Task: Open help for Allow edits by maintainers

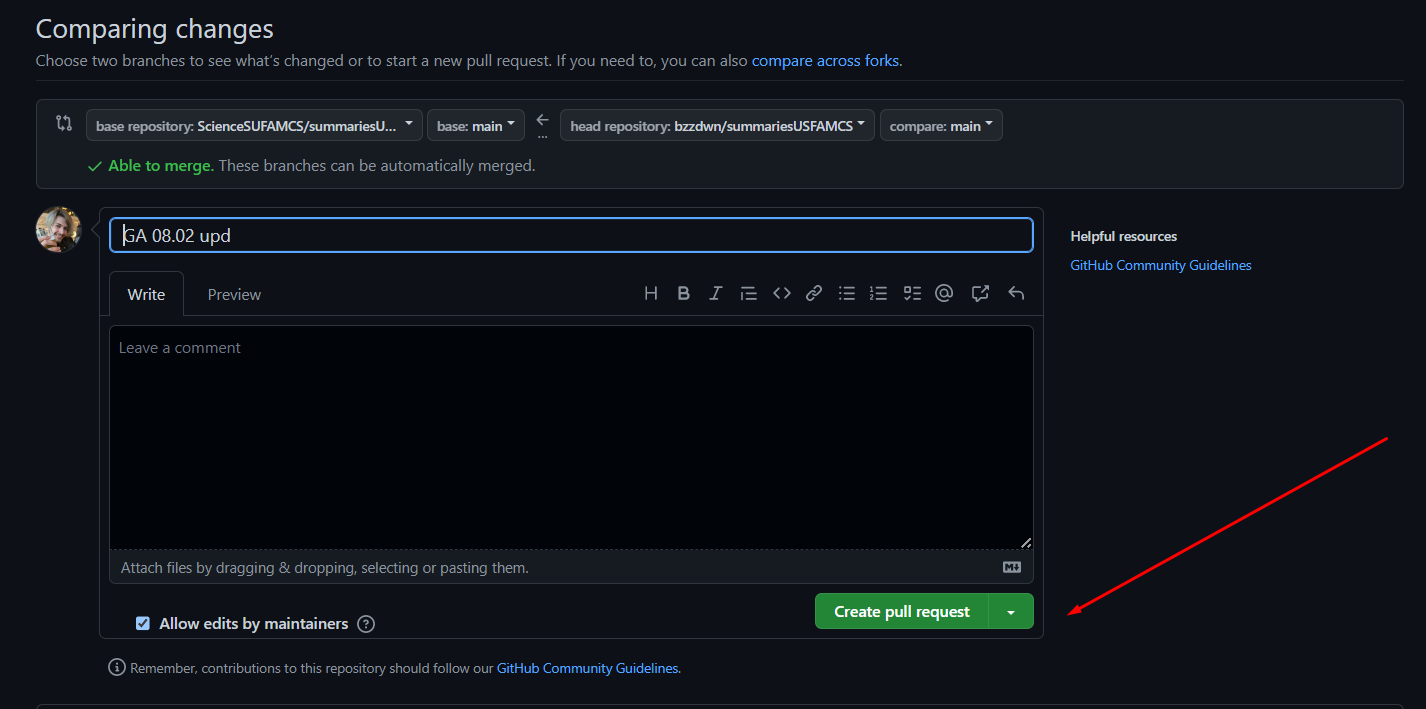Action: click(x=366, y=624)
